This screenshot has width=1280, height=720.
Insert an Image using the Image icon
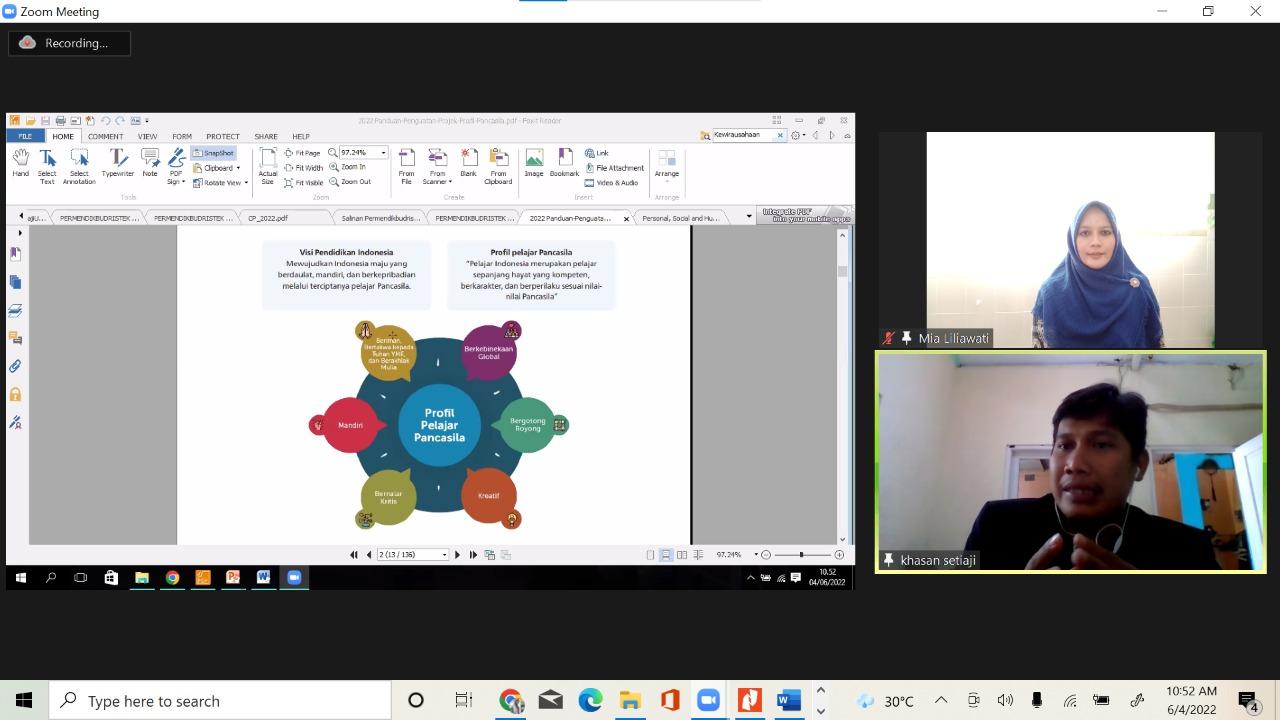coord(534,163)
